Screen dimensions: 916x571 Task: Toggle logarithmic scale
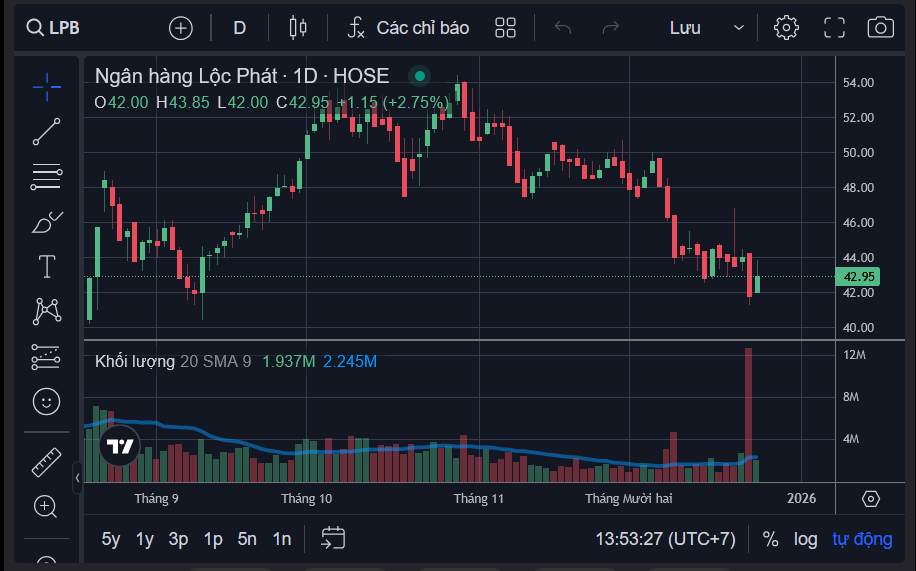click(x=806, y=539)
